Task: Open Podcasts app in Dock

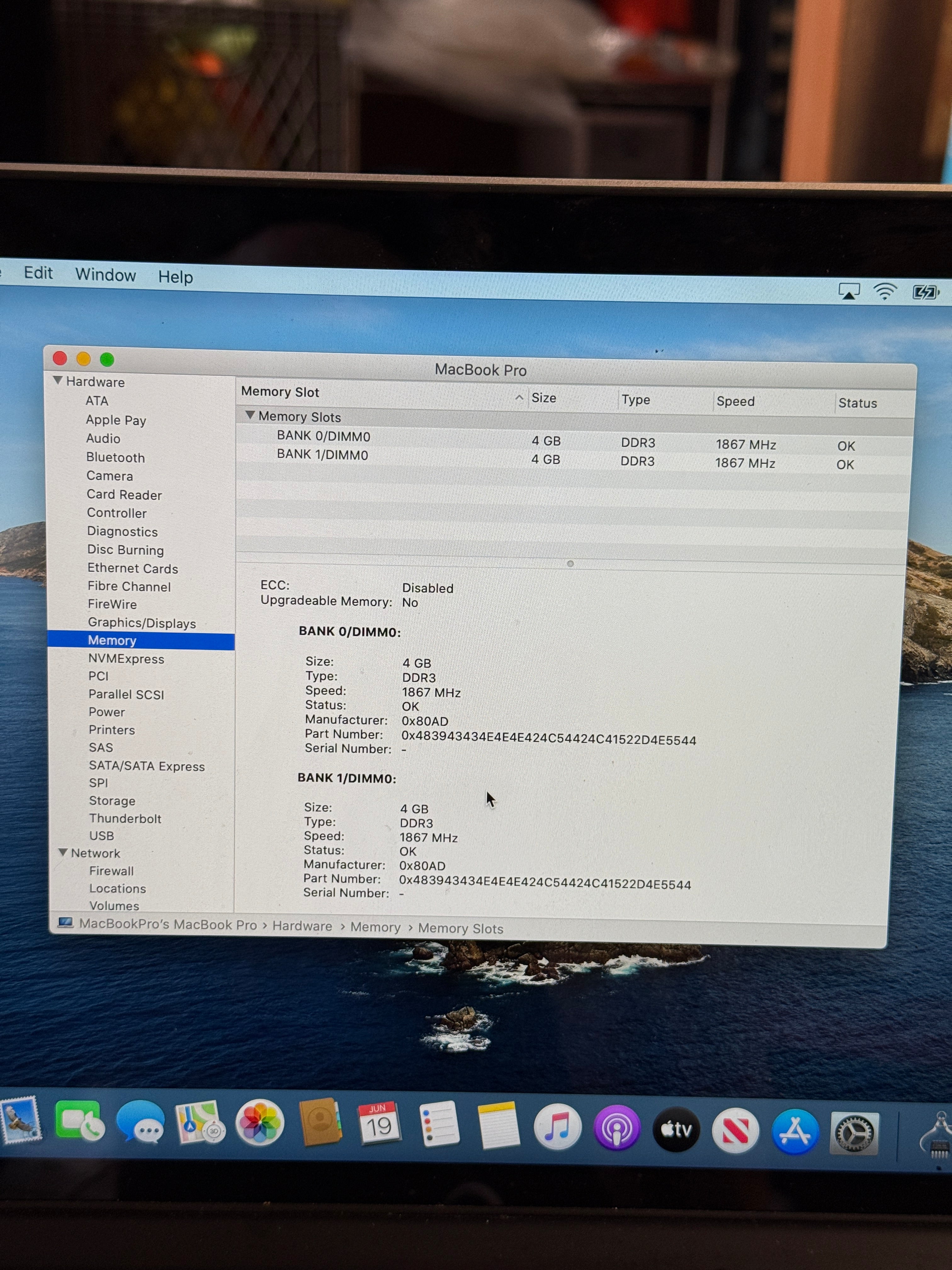Action: 617,1129
